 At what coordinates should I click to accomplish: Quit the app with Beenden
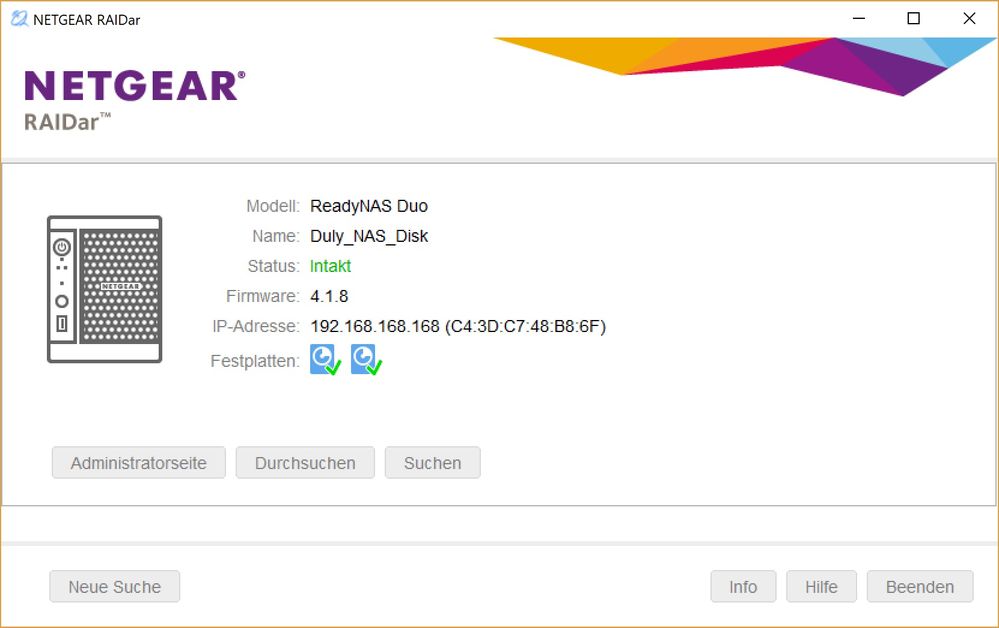pyautogui.click(x=919, y=587)
